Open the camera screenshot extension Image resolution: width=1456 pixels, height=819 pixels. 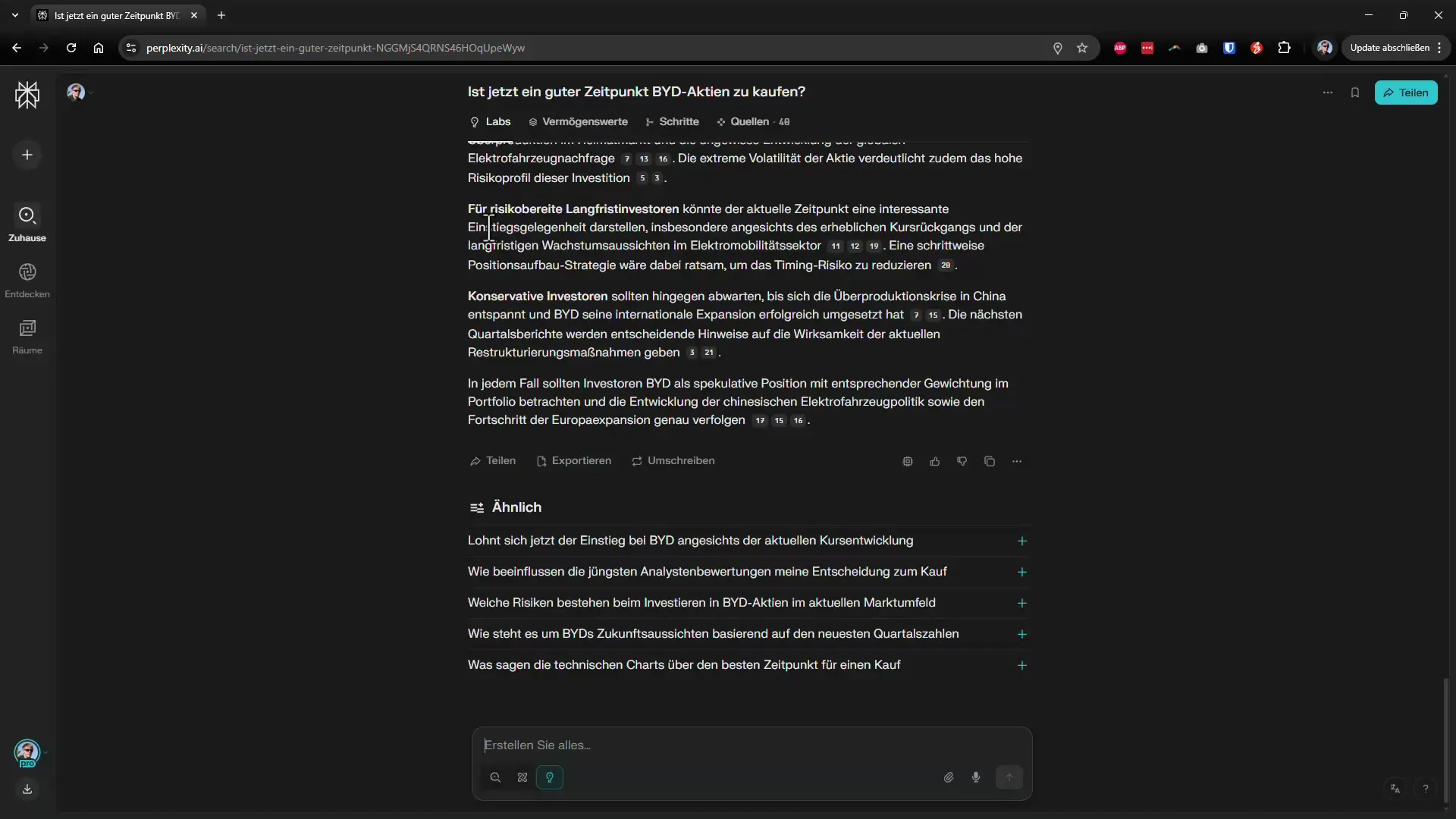[x=1202, y=48]
